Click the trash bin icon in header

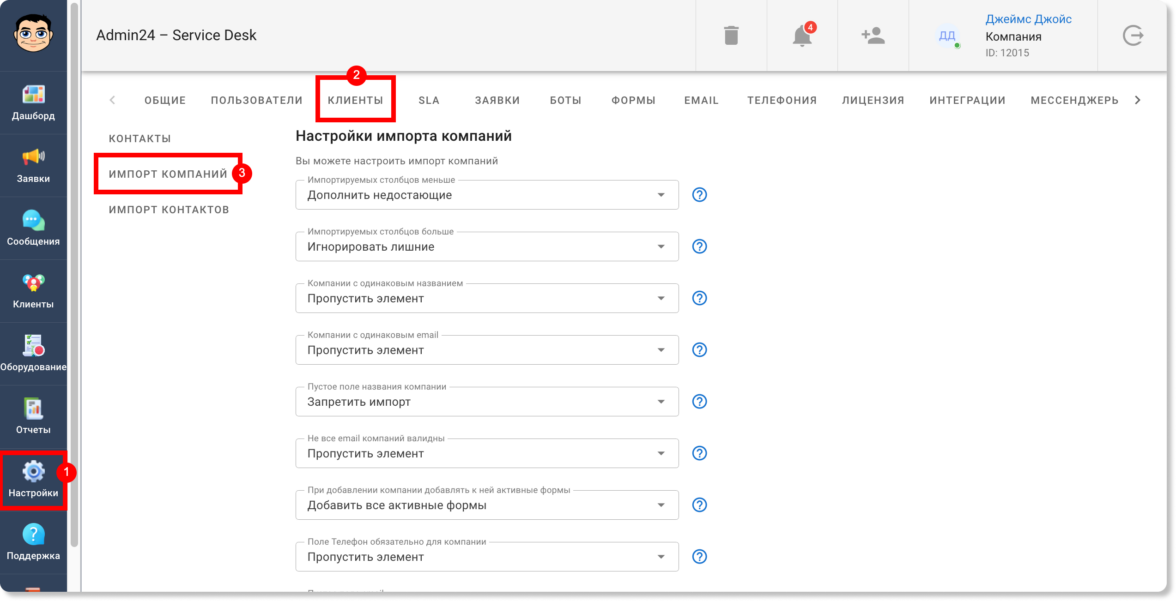[x=731, y=35]
